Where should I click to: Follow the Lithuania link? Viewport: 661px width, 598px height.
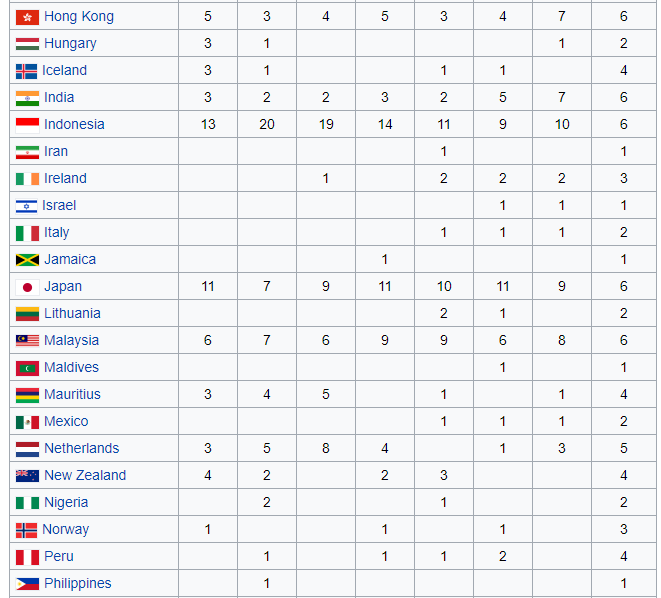click(x=72, y=314)
